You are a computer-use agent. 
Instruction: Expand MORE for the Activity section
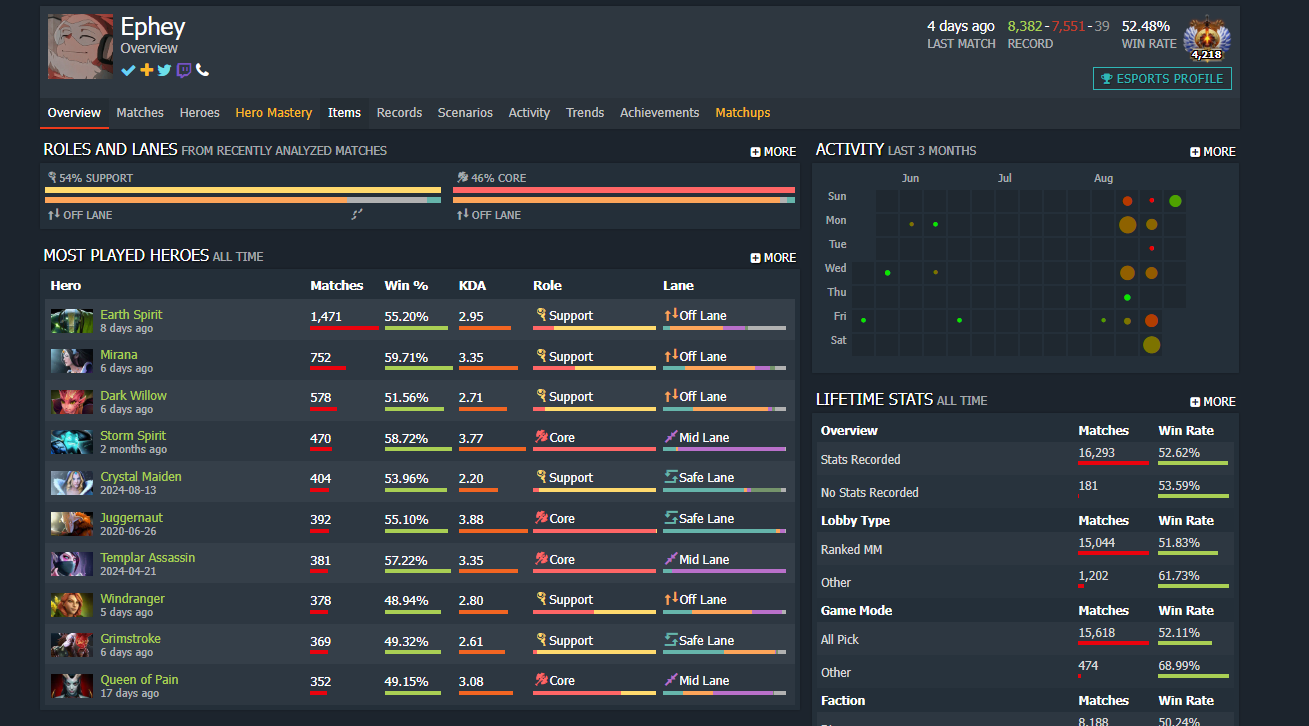coord(1213,152)
